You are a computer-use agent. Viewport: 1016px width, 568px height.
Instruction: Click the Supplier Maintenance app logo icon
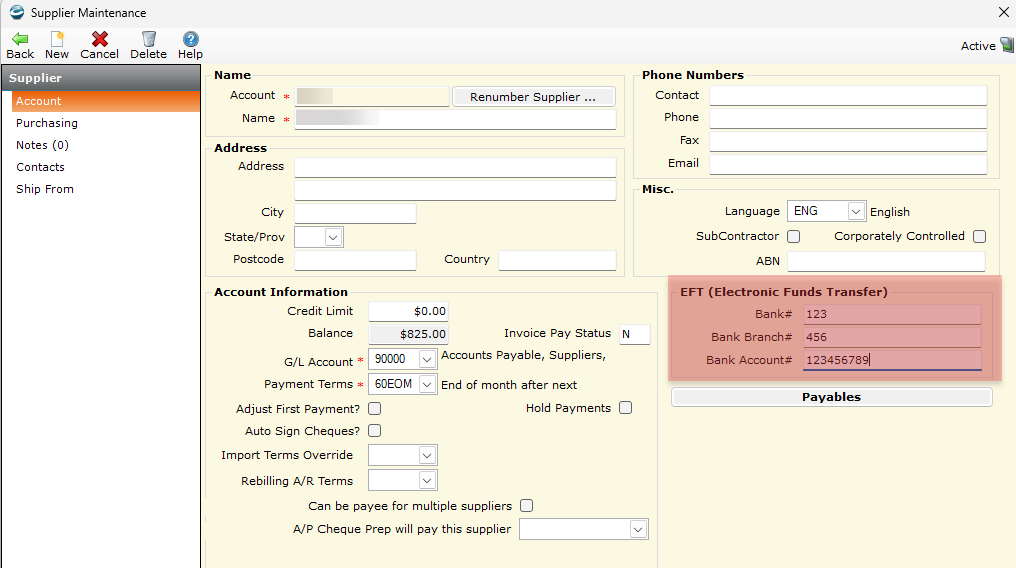[17, 12]
